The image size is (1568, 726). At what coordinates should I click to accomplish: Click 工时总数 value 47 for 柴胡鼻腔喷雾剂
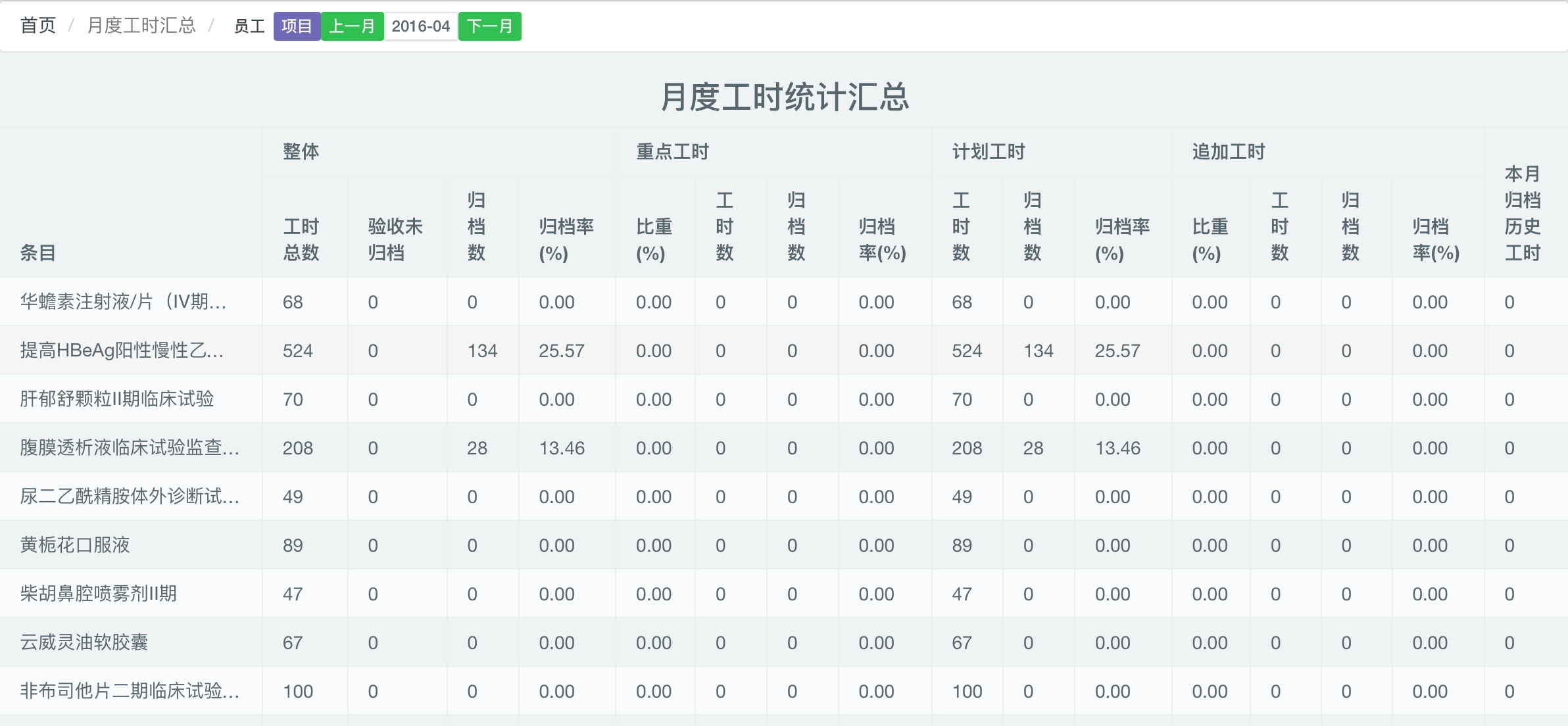tap(293, 594)
